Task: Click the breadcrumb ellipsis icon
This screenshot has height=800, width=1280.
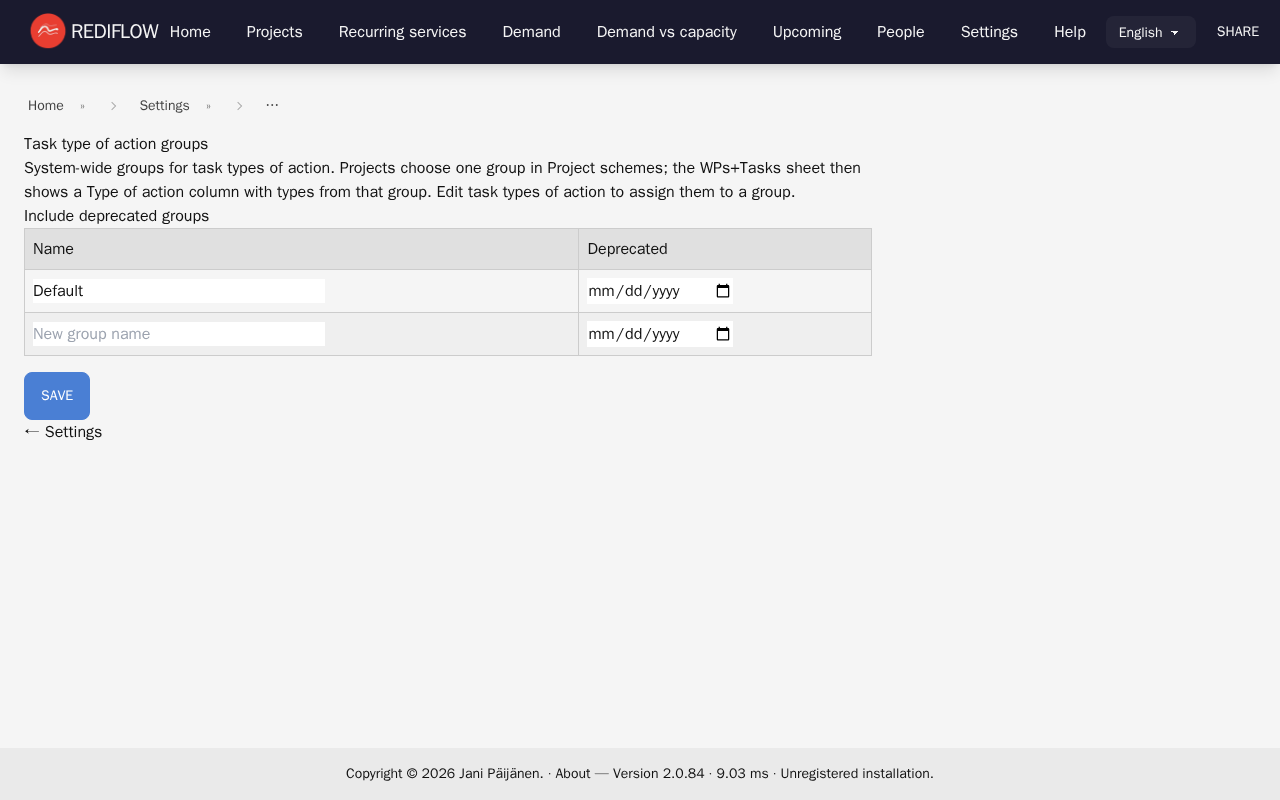Action: pos(272,105)
